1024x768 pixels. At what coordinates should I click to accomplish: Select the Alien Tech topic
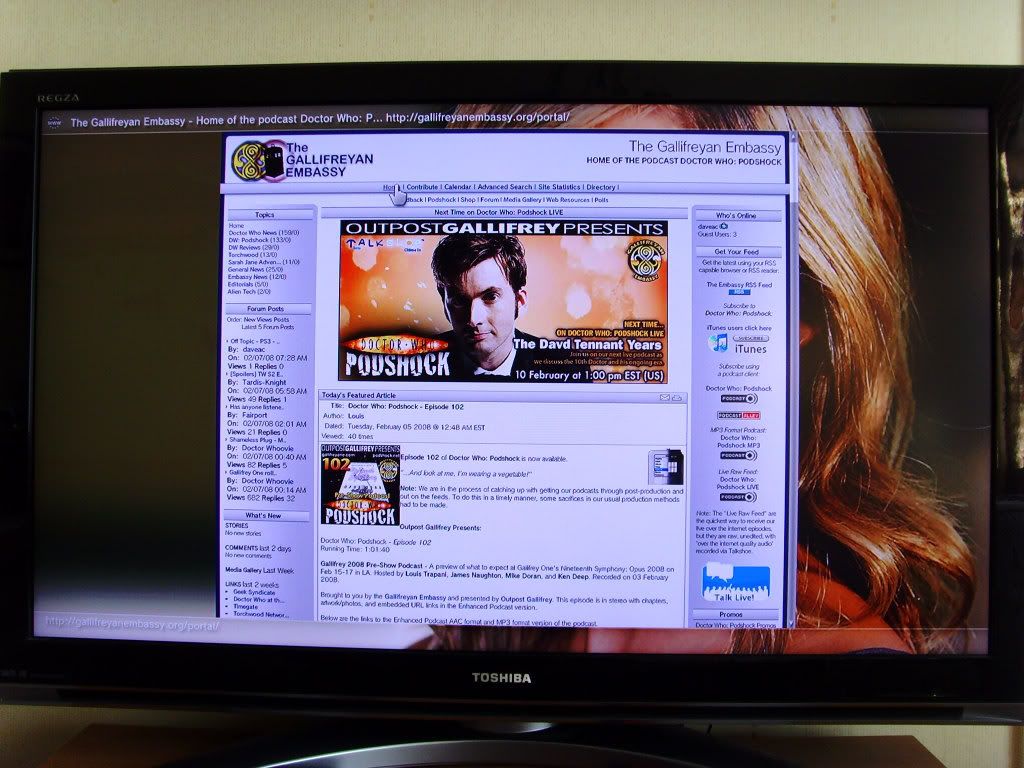(249, 292)
